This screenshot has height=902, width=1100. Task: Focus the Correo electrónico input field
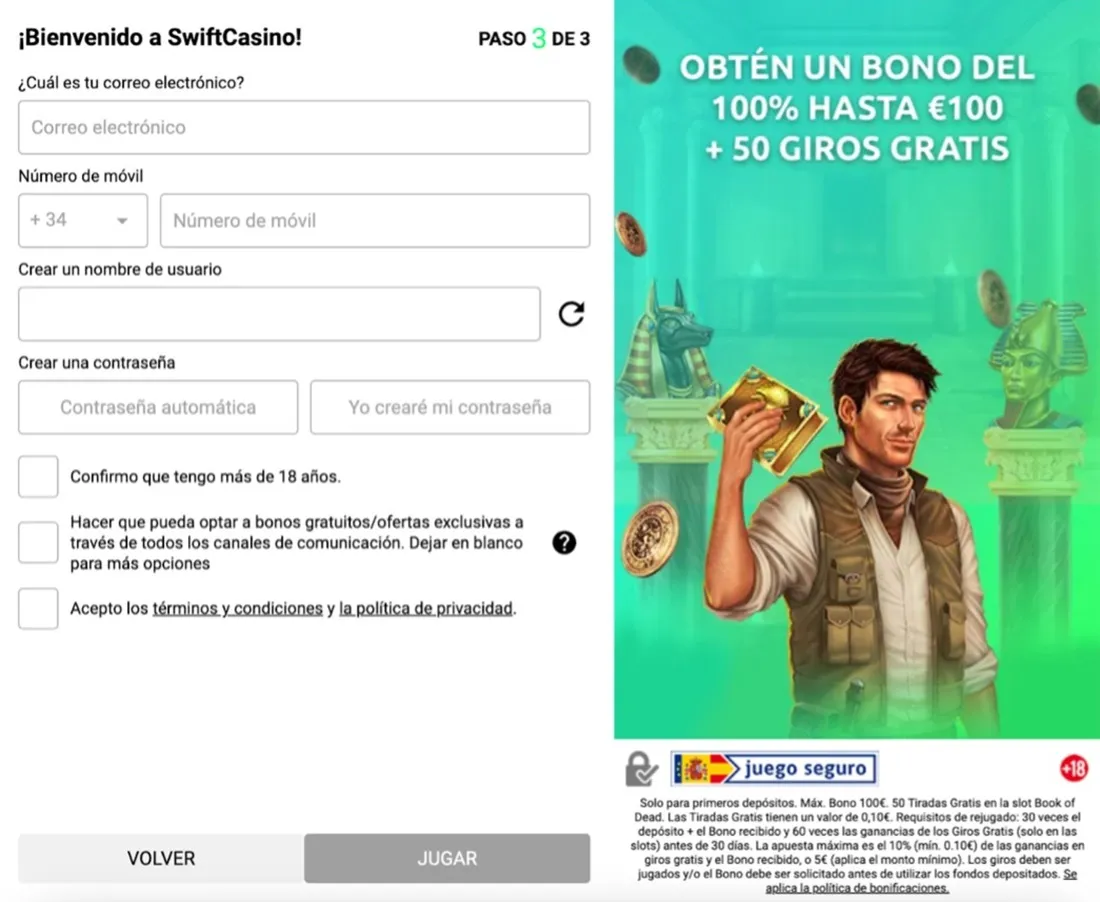pos(304,127)
